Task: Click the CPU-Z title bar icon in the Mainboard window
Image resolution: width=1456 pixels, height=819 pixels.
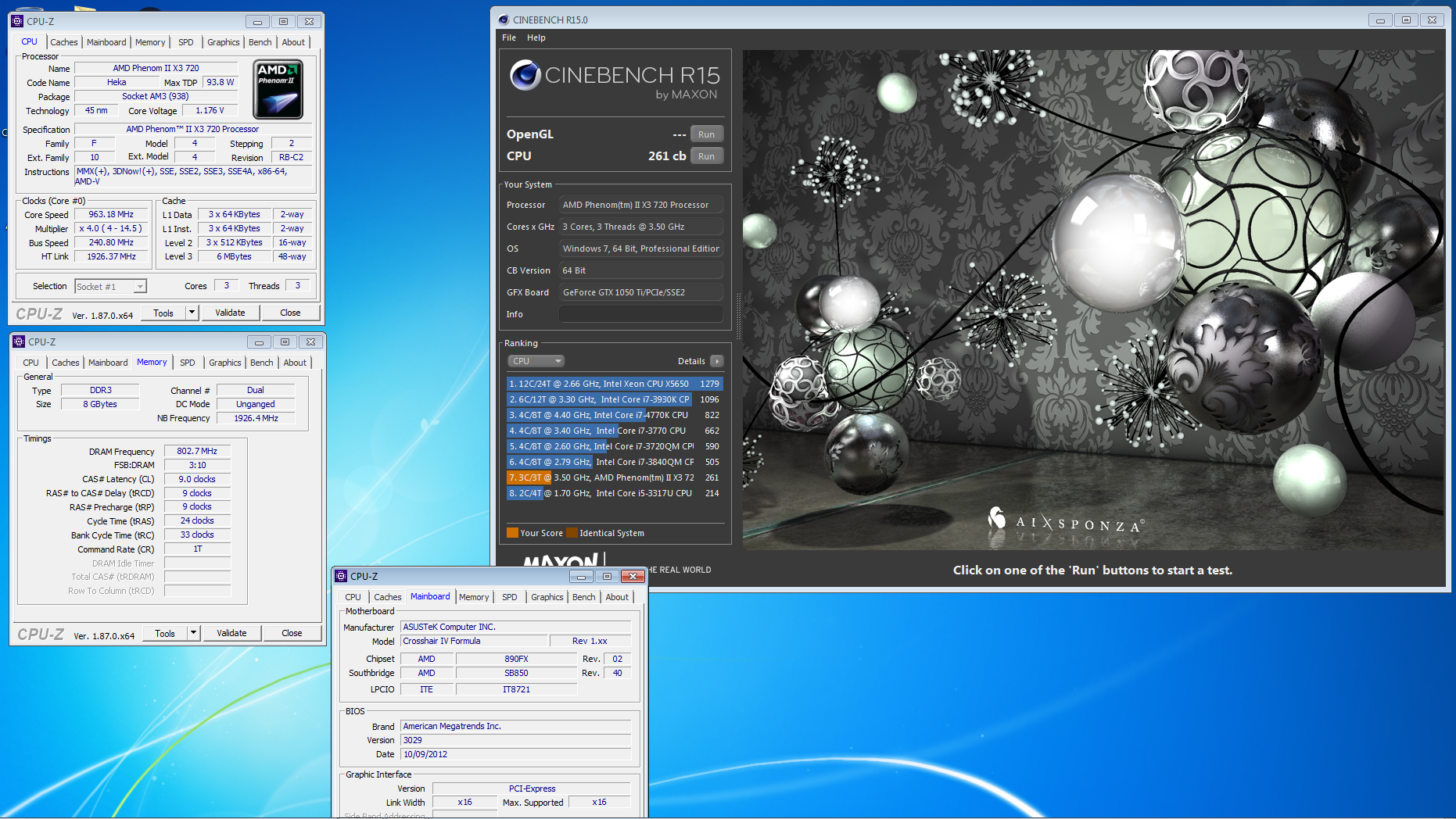Action: (341, 576)
